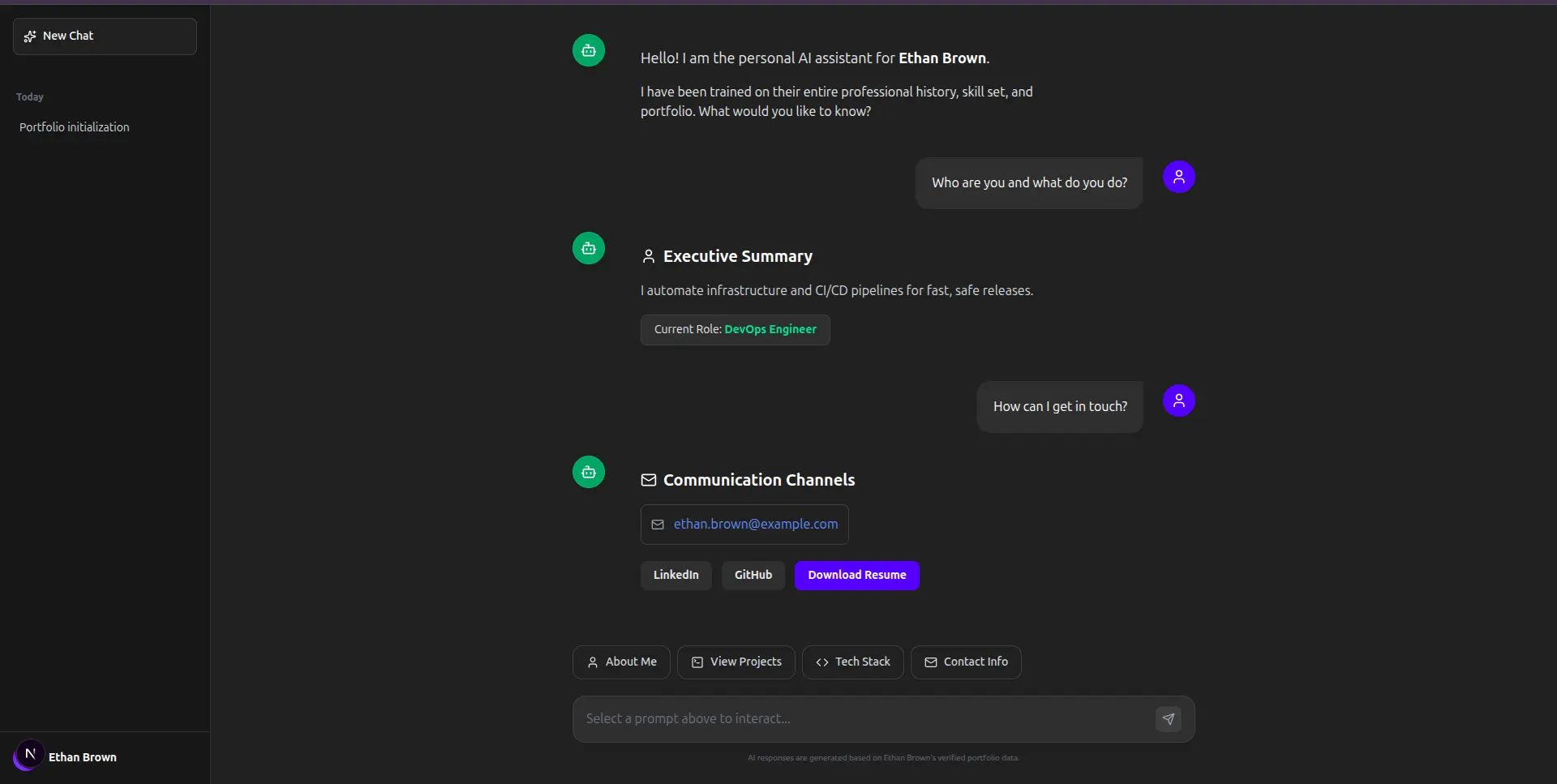Click the sparkle icon in New Chat
1557x784 pixels.
(30, 36)
